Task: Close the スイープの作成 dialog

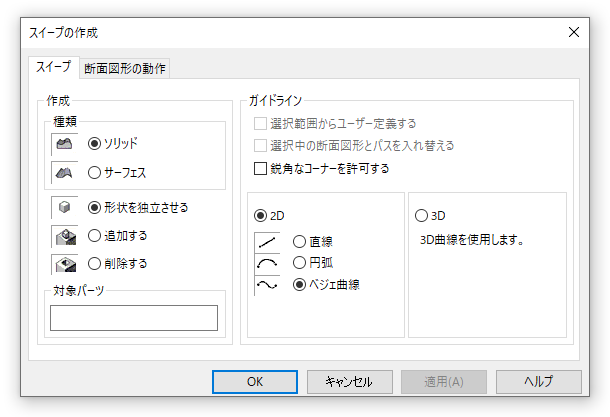Action: click(x=574, y=32)
